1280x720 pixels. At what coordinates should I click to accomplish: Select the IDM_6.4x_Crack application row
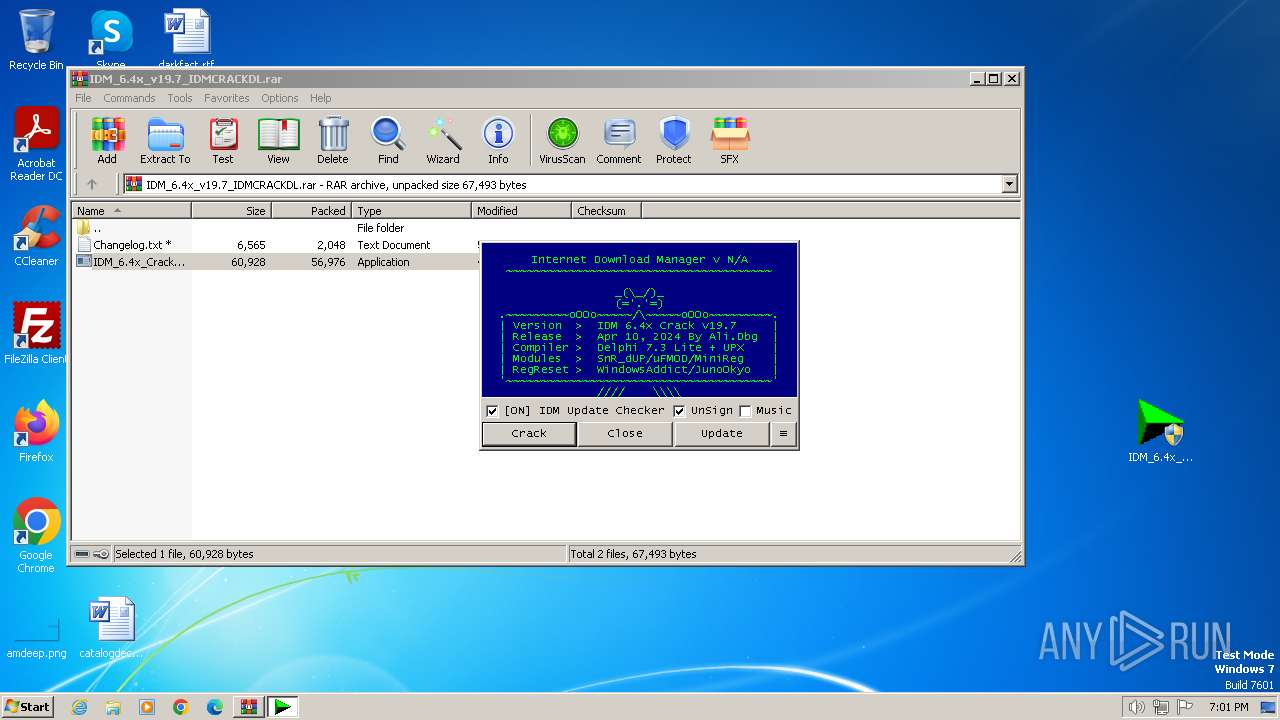(x=277, y=262)
